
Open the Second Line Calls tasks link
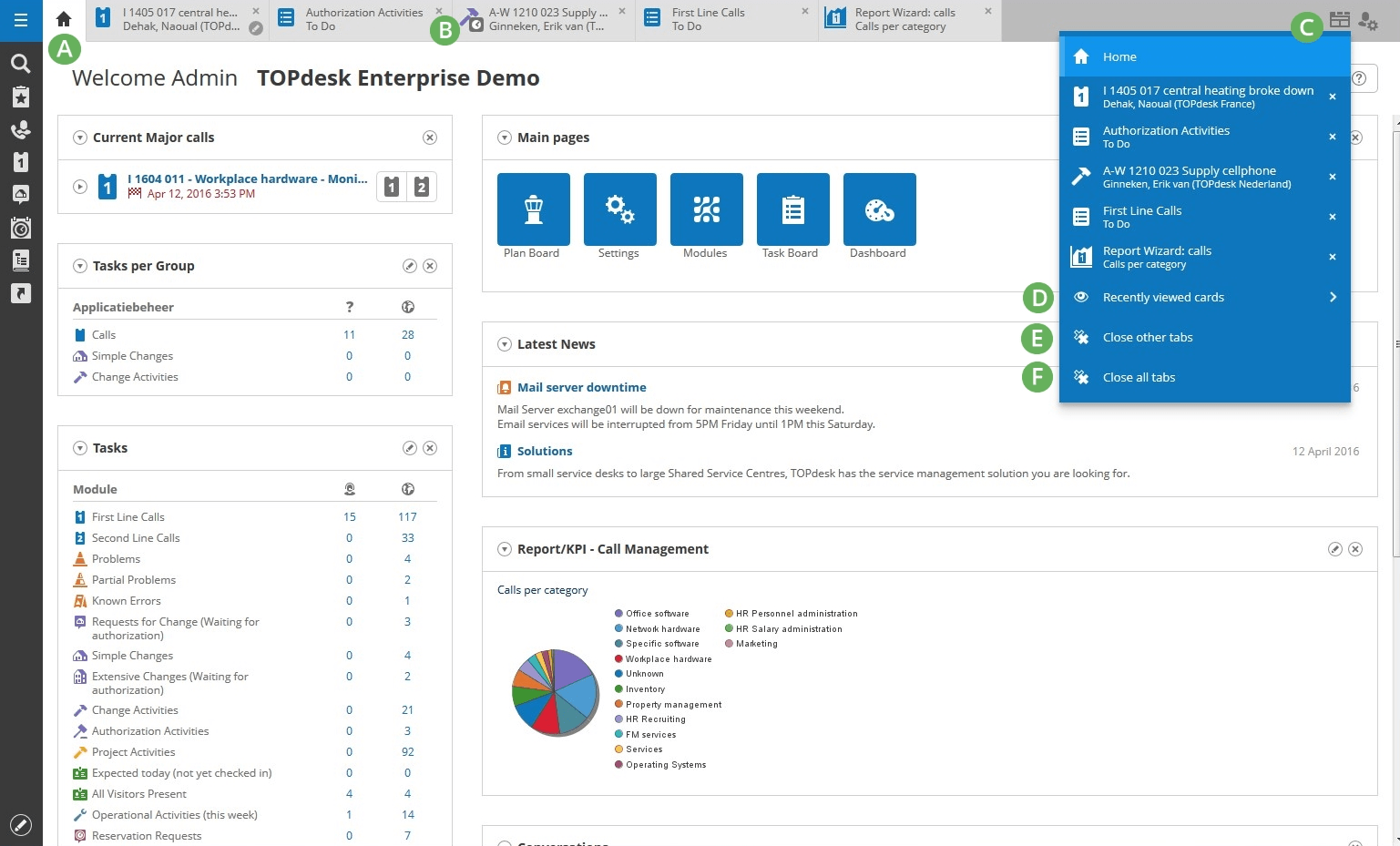point(136,538)
